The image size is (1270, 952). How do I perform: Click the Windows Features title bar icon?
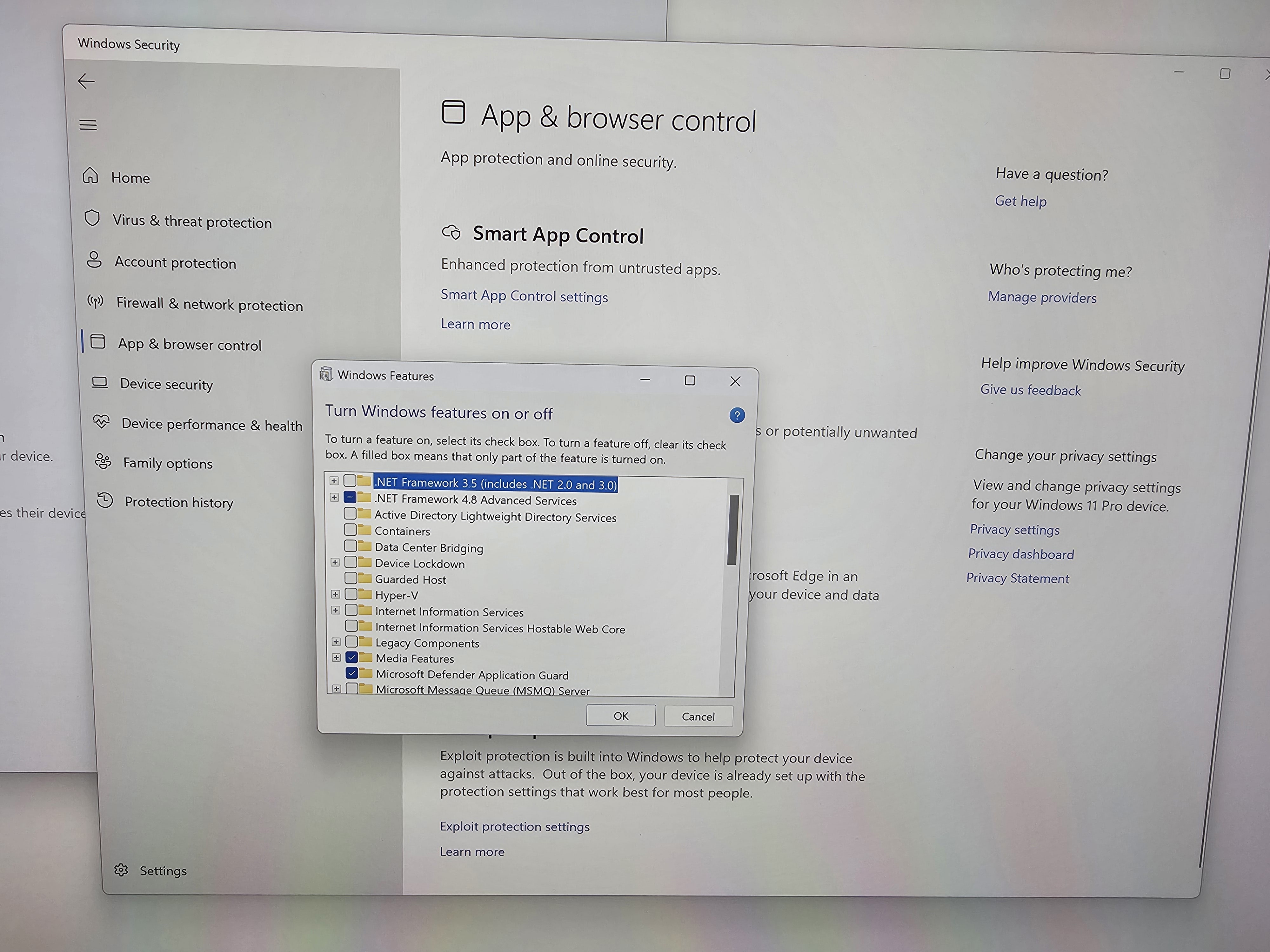click(x=326, y=374)
